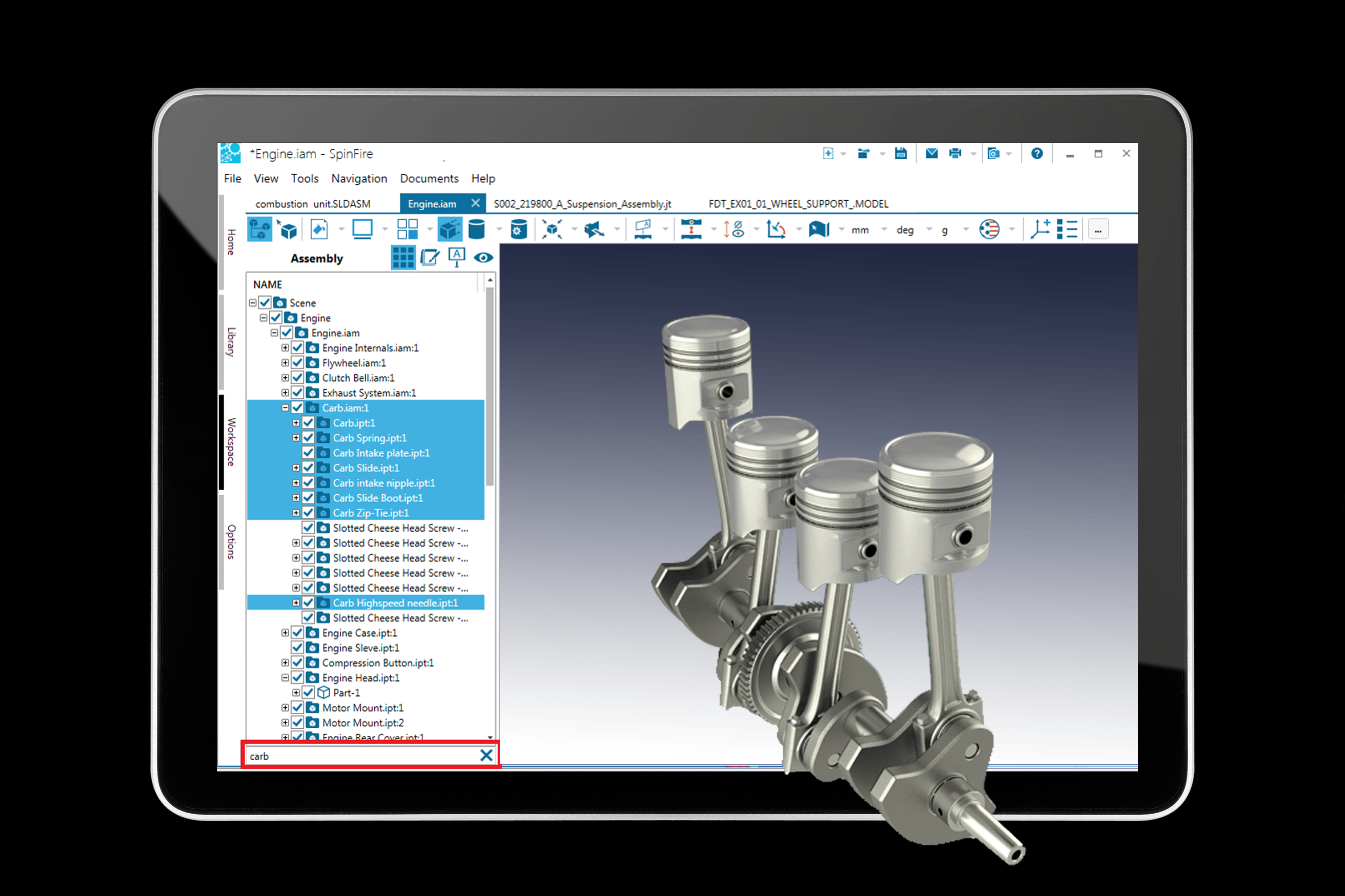Close the Engine.iam tab
The image size is (1345, 896).
coord(475,203)
